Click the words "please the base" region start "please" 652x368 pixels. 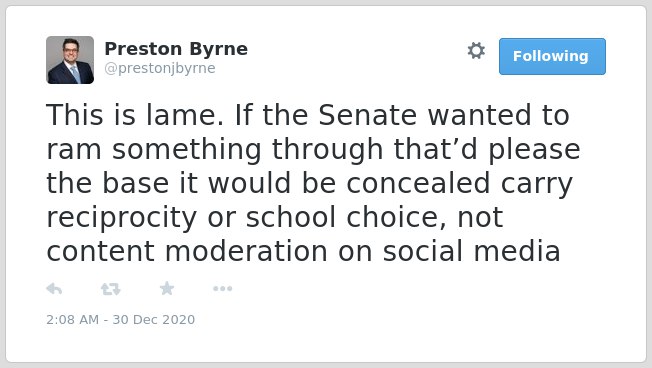click(534, 150)
